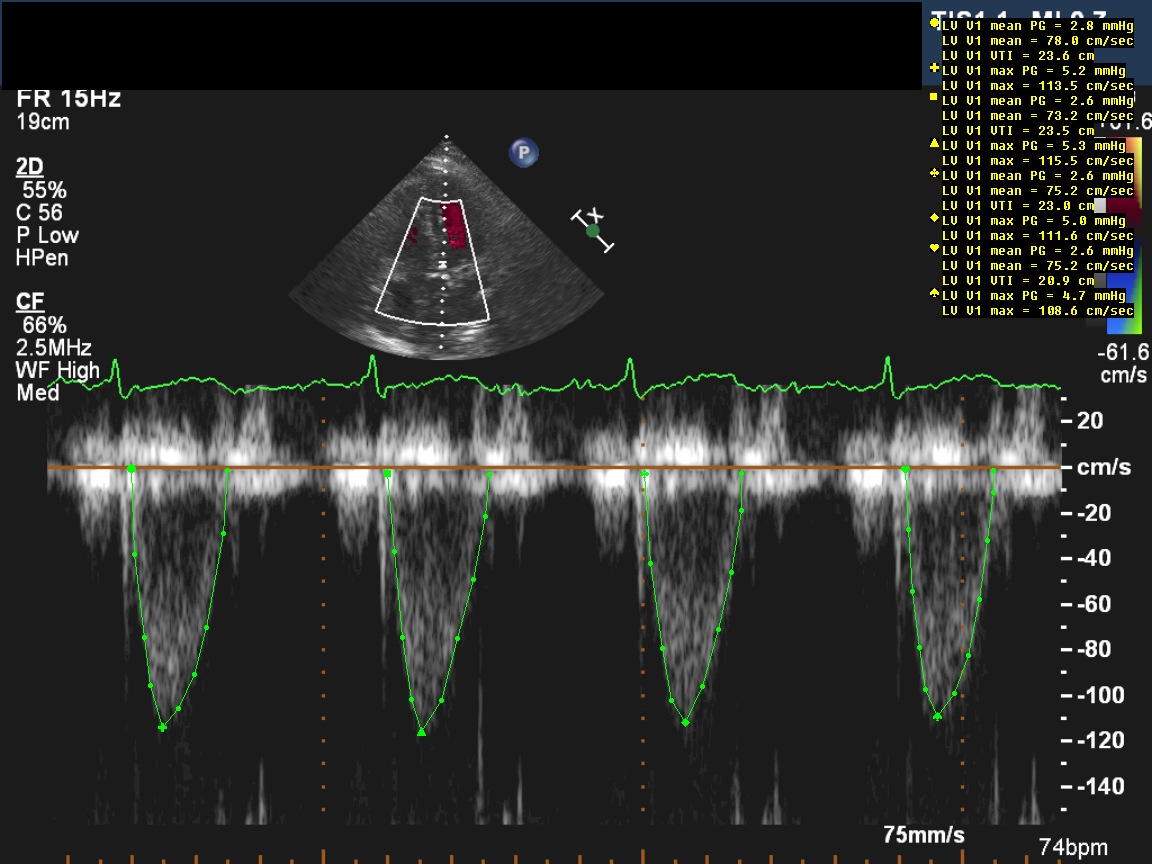
Task: Click the FR 15Hz frame rate label
Action: tap(69, 99)
